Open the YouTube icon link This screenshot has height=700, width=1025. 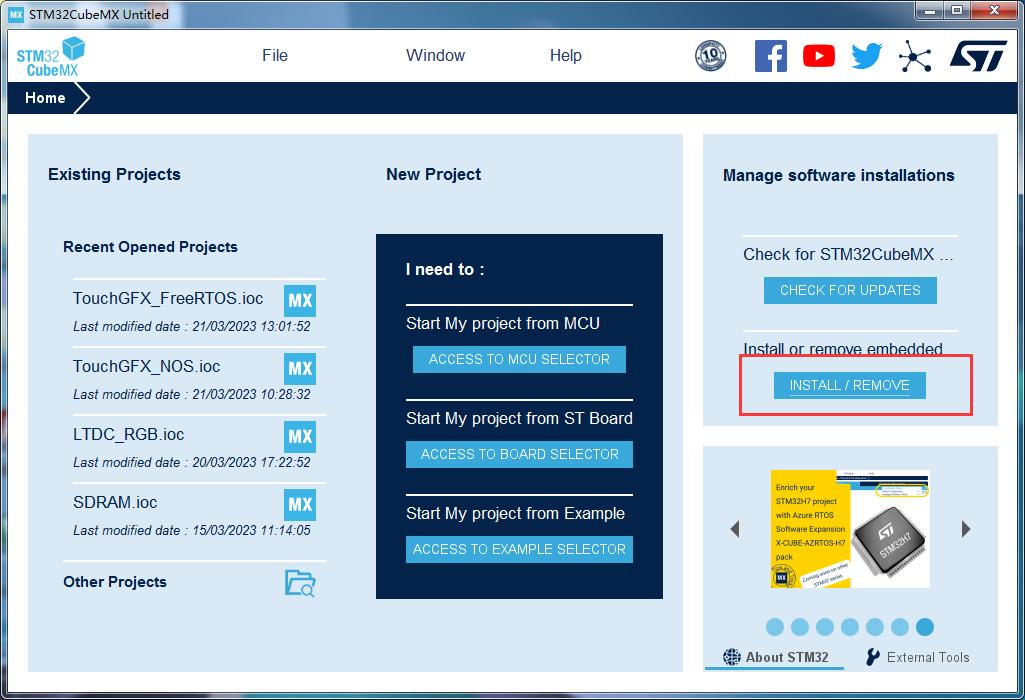(x=818, y=56)
